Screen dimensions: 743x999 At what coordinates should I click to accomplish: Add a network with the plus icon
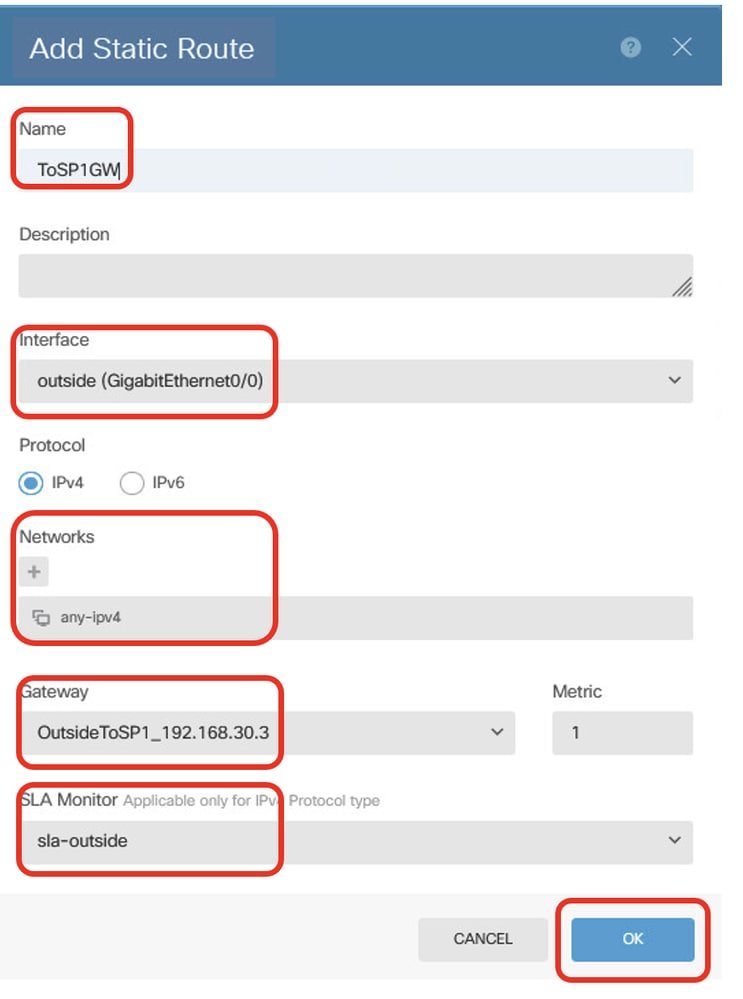pos(34,571)
